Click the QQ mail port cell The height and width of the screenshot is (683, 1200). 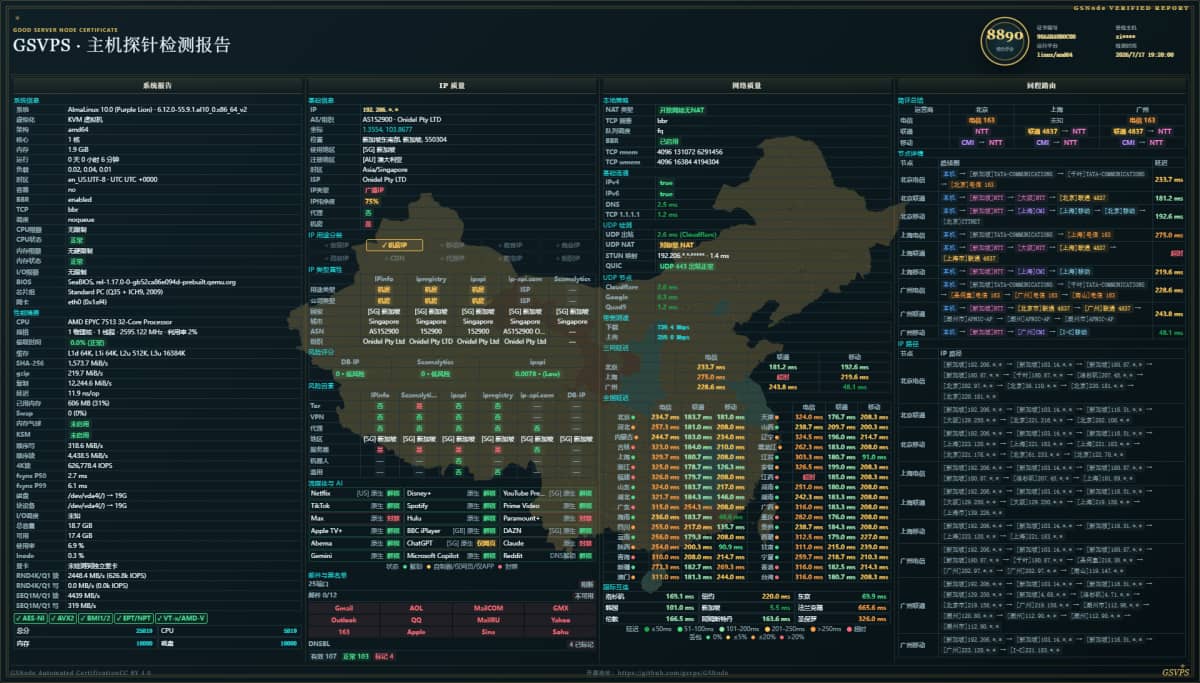[x=416, y=620]
